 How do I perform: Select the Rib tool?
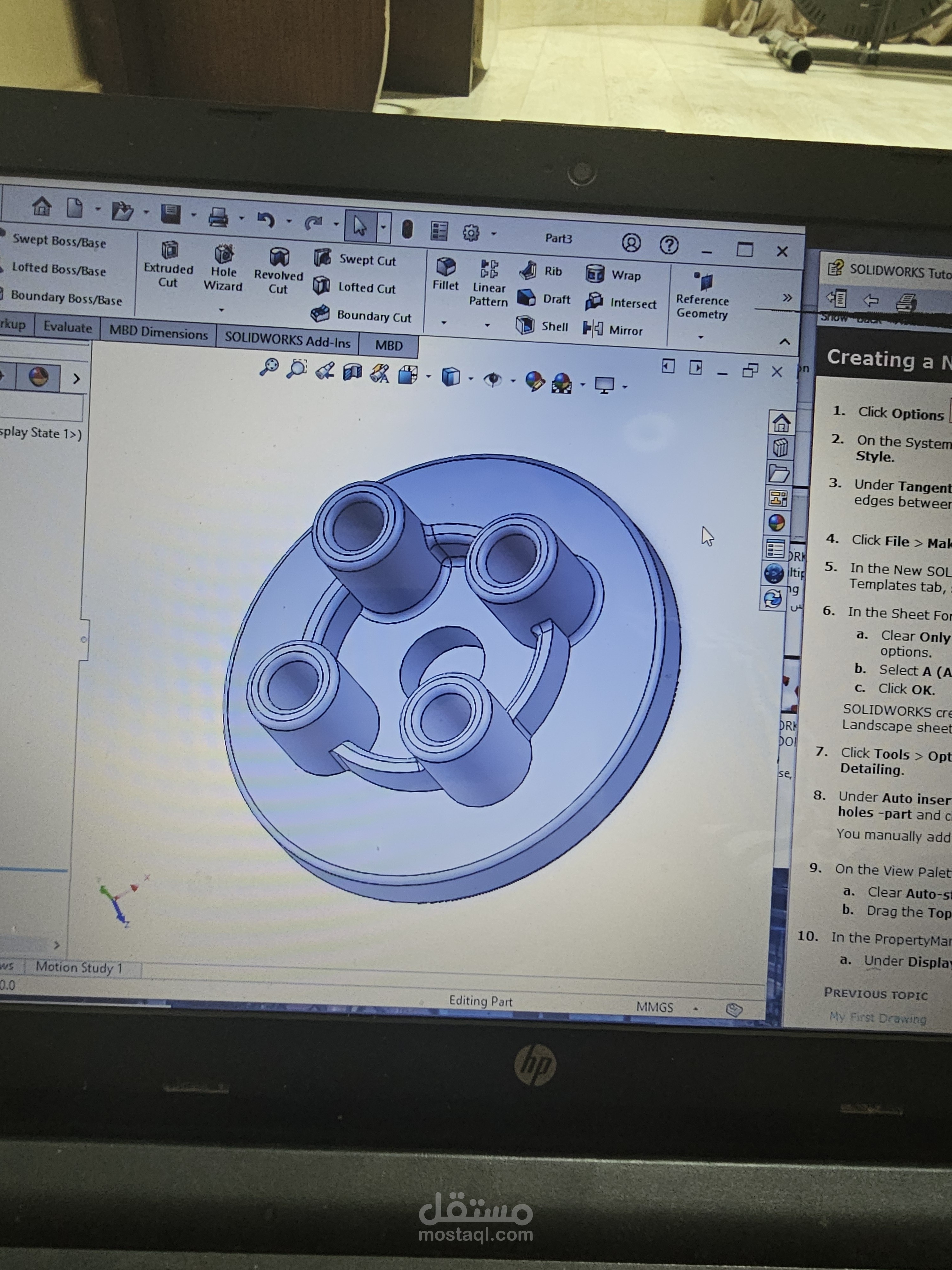[x=540, y=270]
